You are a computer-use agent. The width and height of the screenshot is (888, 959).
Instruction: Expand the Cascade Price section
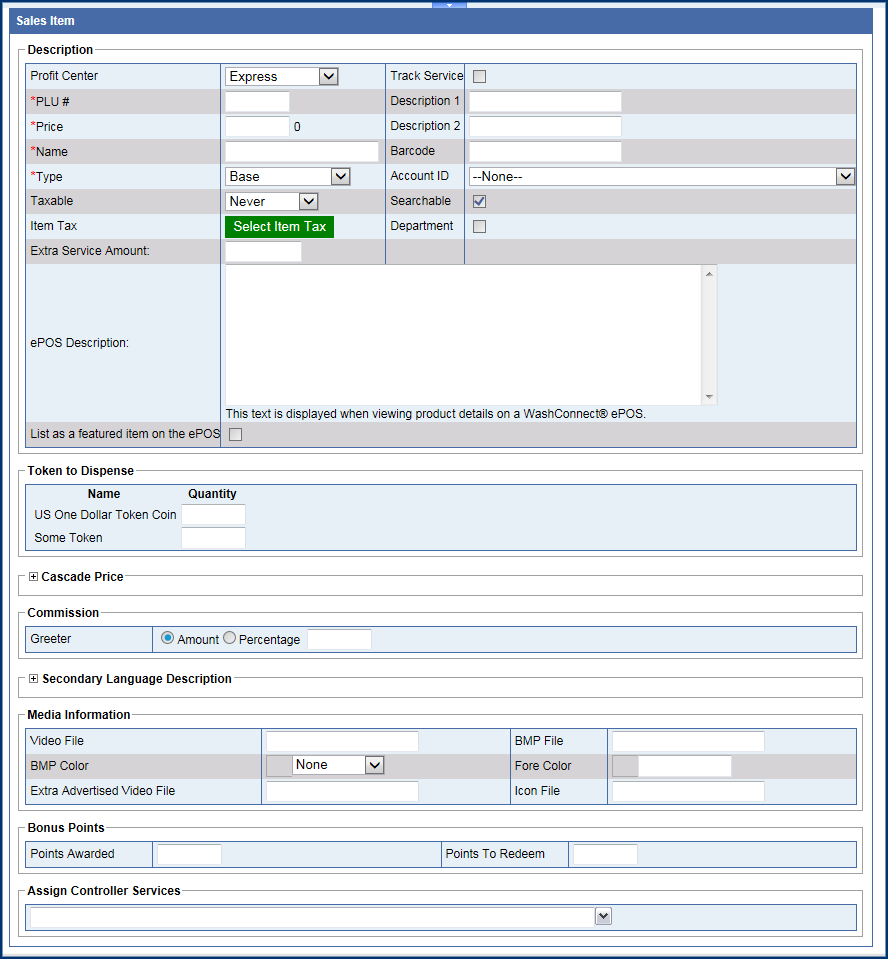point(33,577)
